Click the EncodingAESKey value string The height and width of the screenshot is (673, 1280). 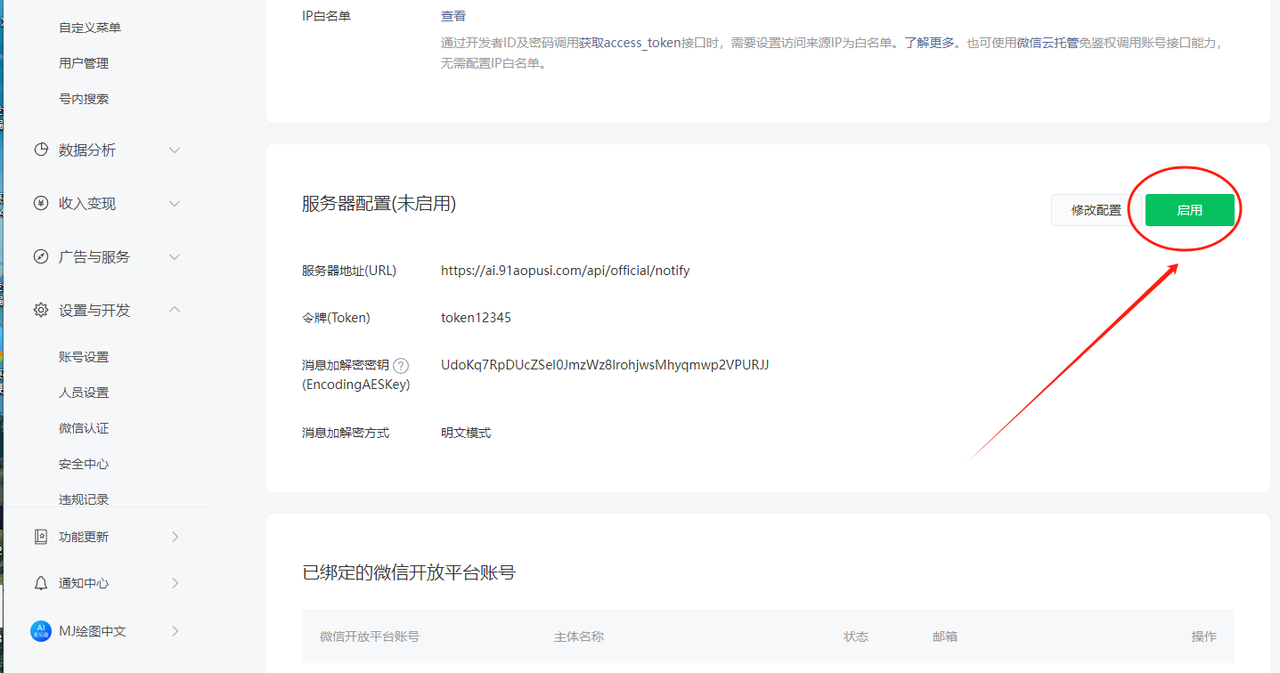point(605,364)
